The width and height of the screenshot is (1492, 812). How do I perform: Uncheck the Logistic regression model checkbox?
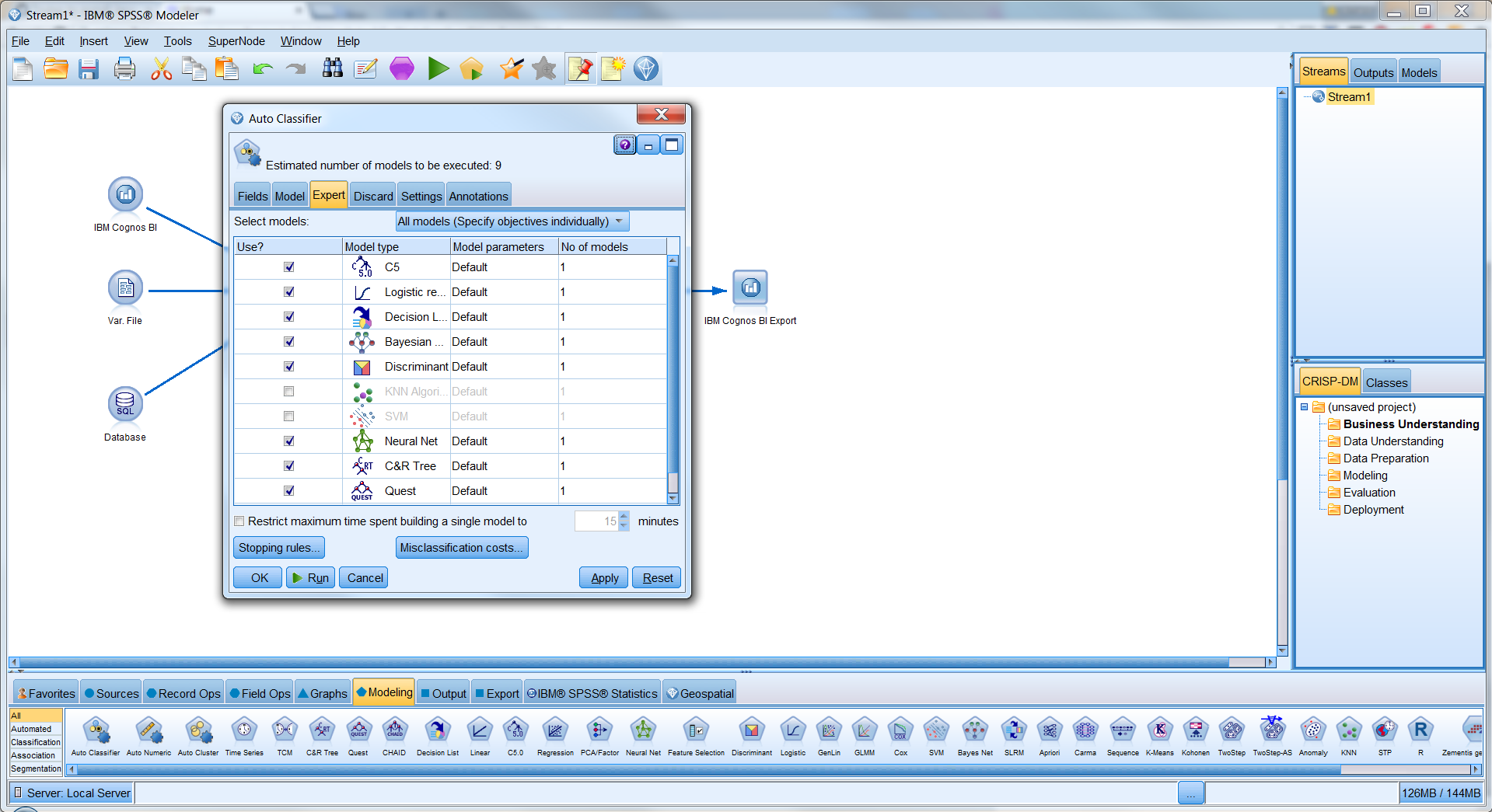[289, 292]
